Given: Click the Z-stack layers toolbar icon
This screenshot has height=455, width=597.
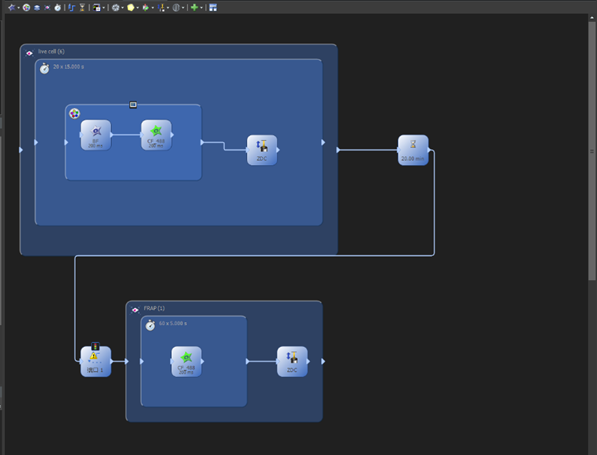Looking at the screenshot, I should tap(37, 7).
